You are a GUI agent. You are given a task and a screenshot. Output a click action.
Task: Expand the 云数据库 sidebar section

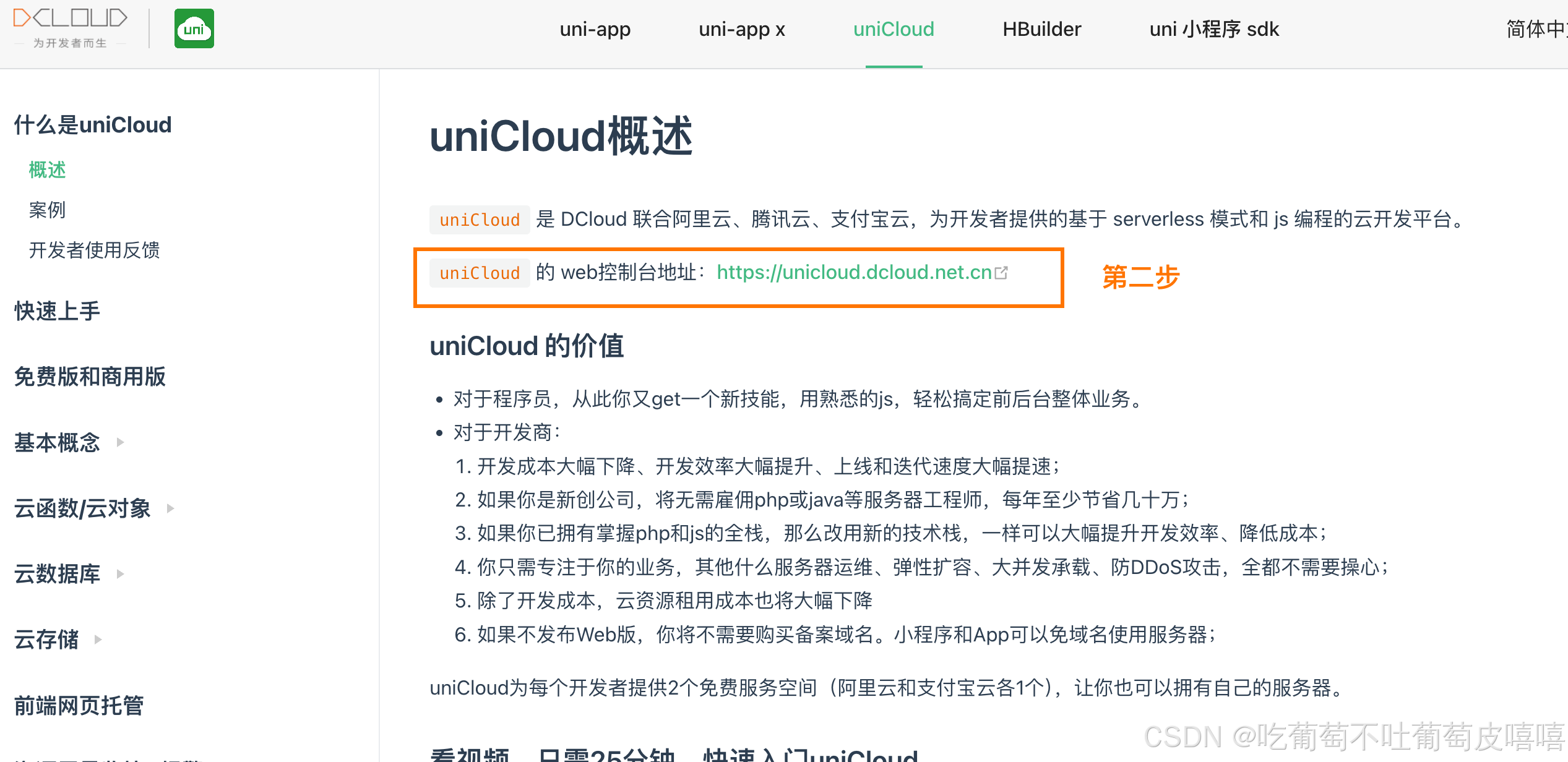(x=57, y=574)
